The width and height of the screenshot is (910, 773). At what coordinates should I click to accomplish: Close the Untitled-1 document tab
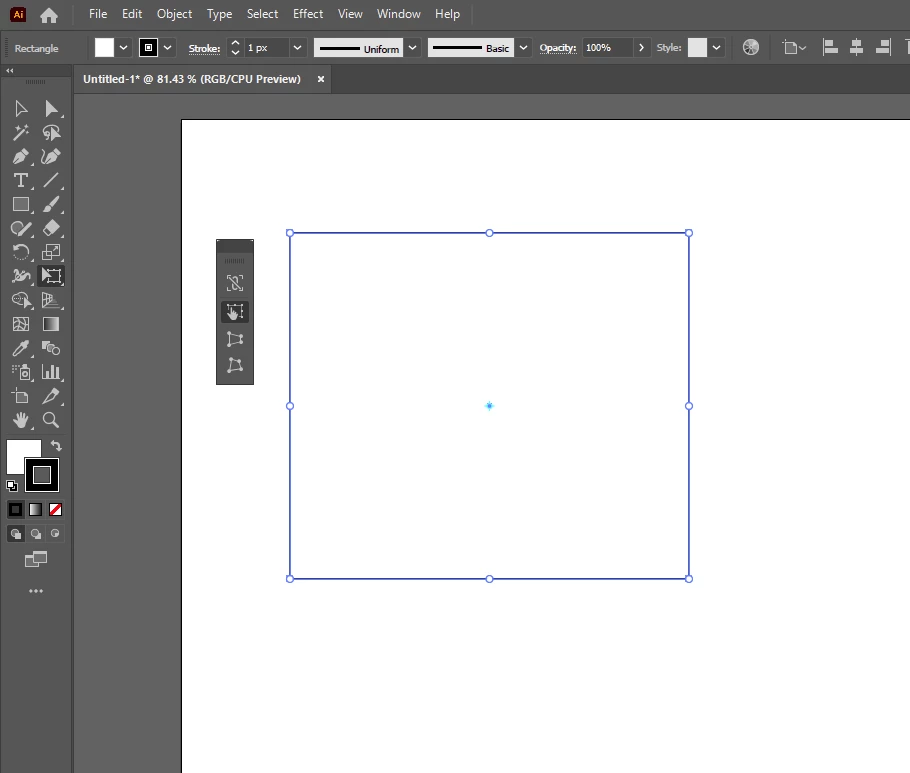[x=320, y=79]
